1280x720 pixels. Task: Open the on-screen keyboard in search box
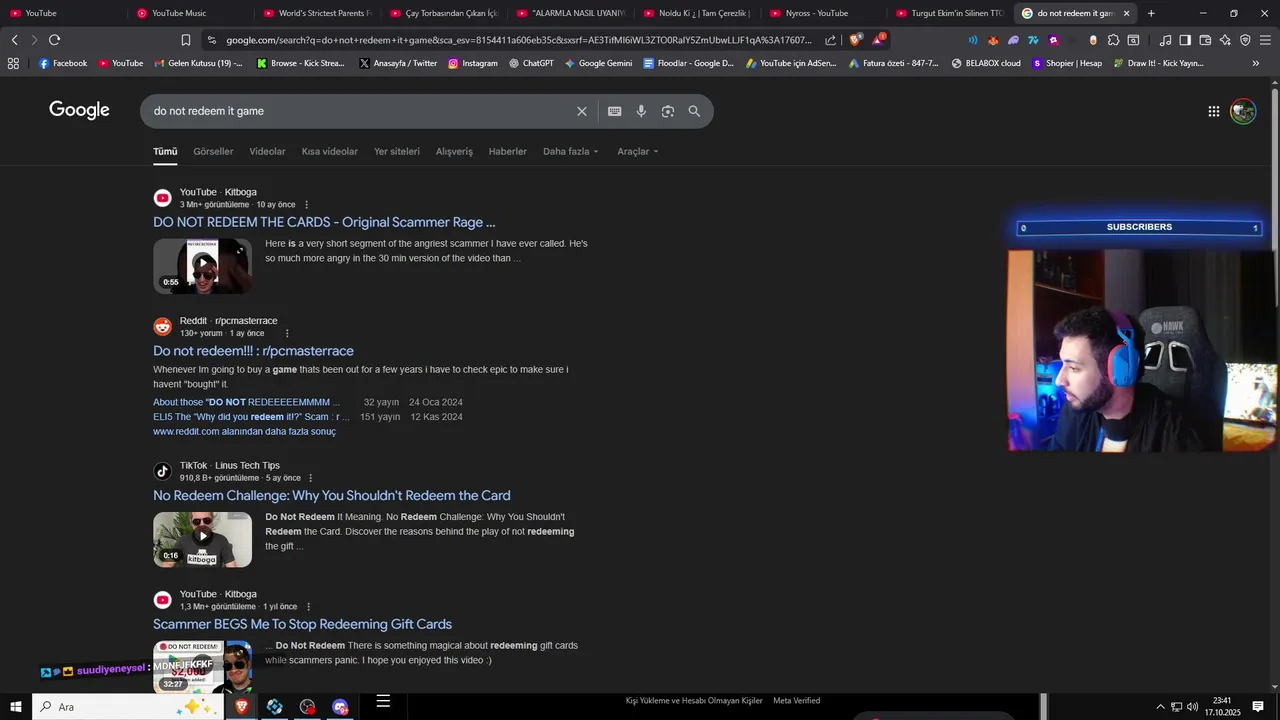(615, 111)
